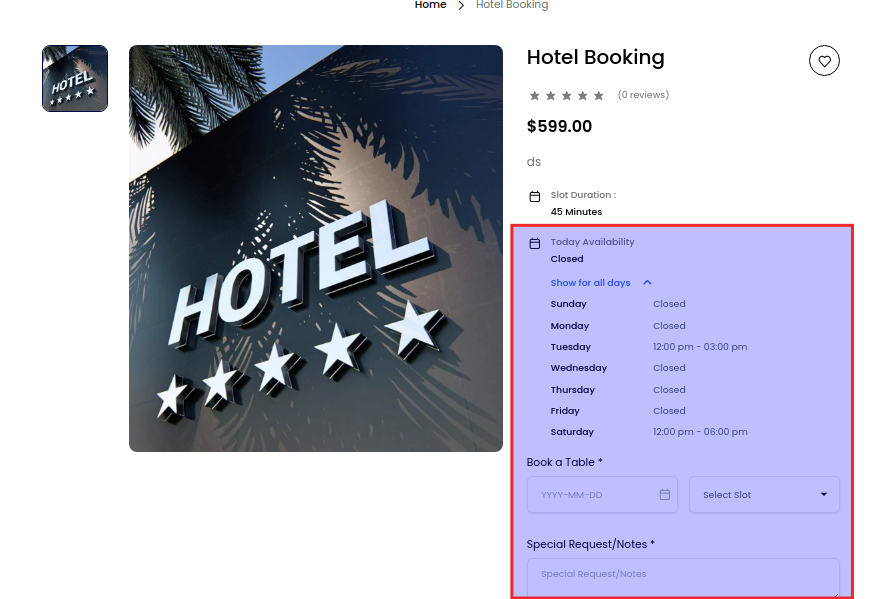
Task: Click the Special Request/Notes text area
Action: 683,577
